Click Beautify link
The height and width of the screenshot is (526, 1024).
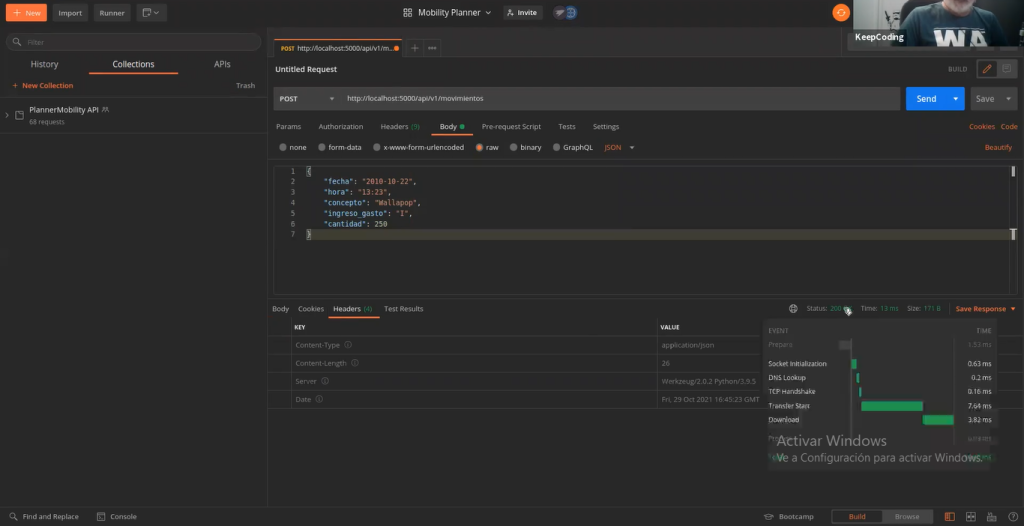point(998,147)
